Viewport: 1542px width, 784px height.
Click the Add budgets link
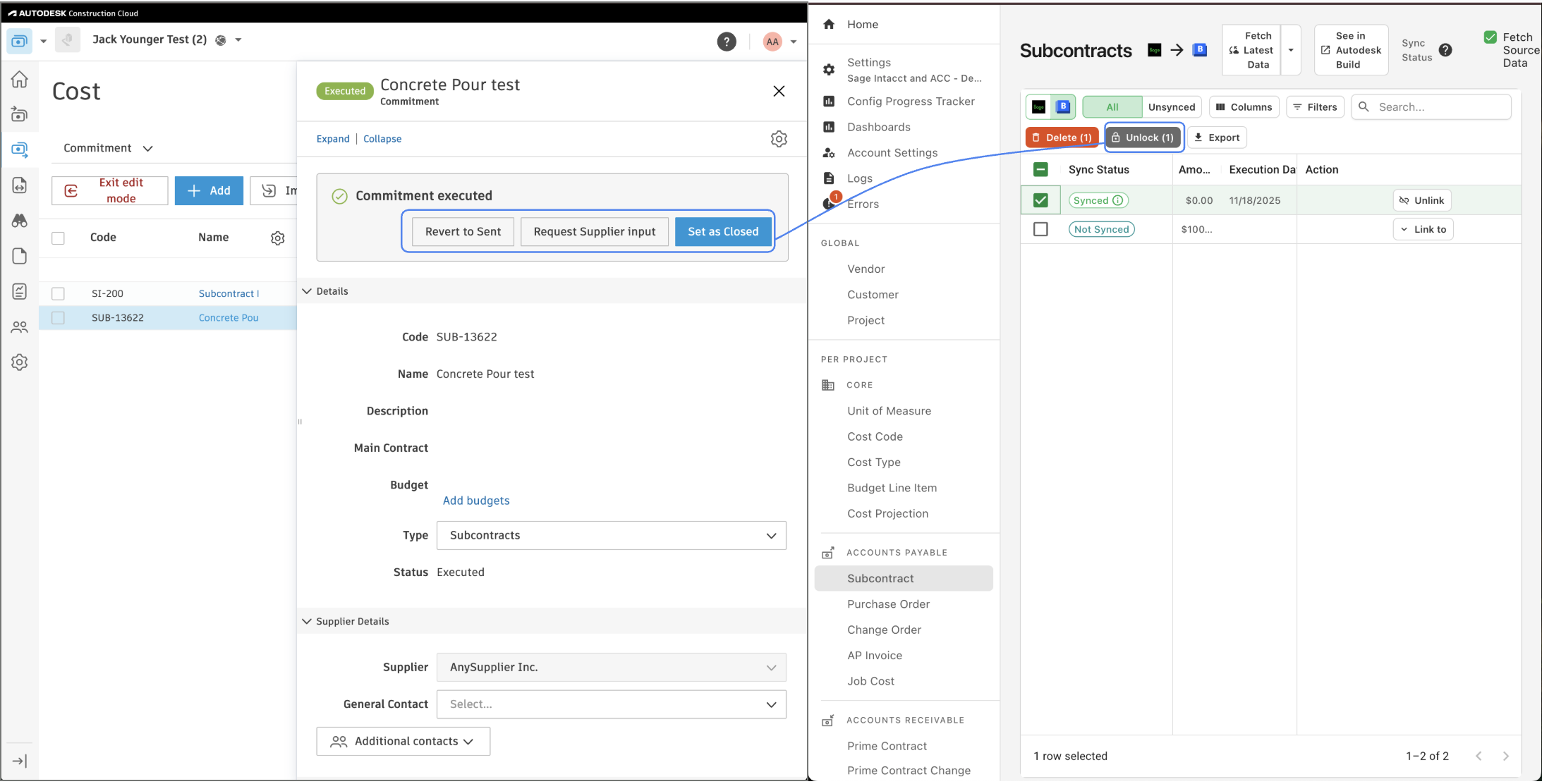476,501
